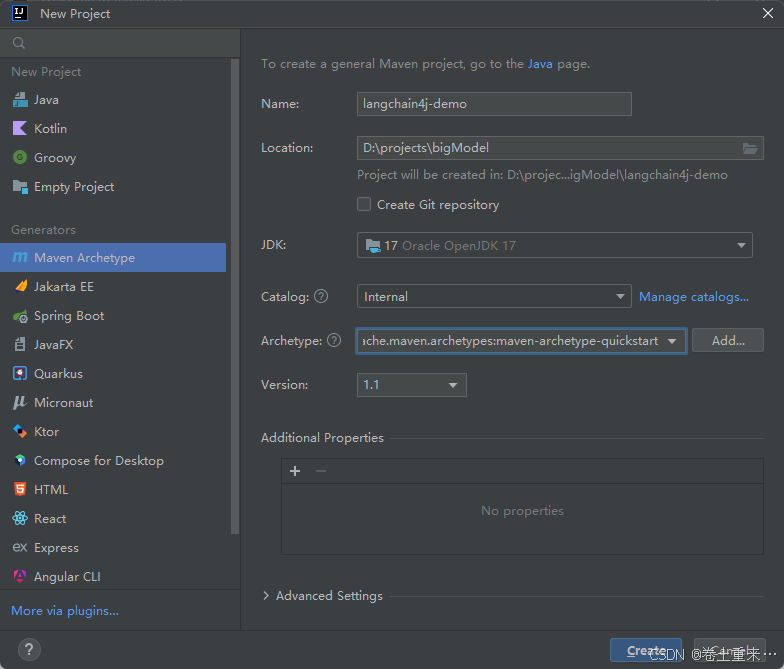Open Manage catalogs link
Screen dimensions: 784x669
[x=694, y=297]
